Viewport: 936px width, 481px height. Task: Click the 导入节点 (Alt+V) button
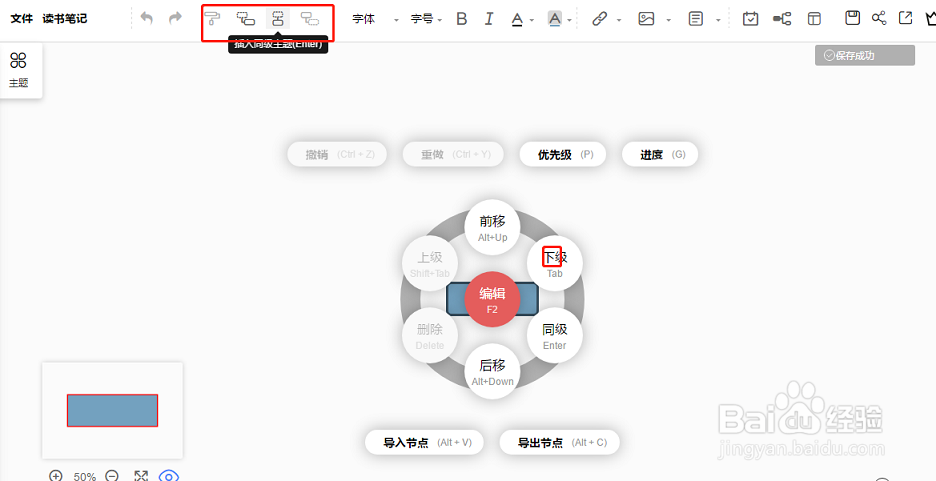tap(424, 442)
